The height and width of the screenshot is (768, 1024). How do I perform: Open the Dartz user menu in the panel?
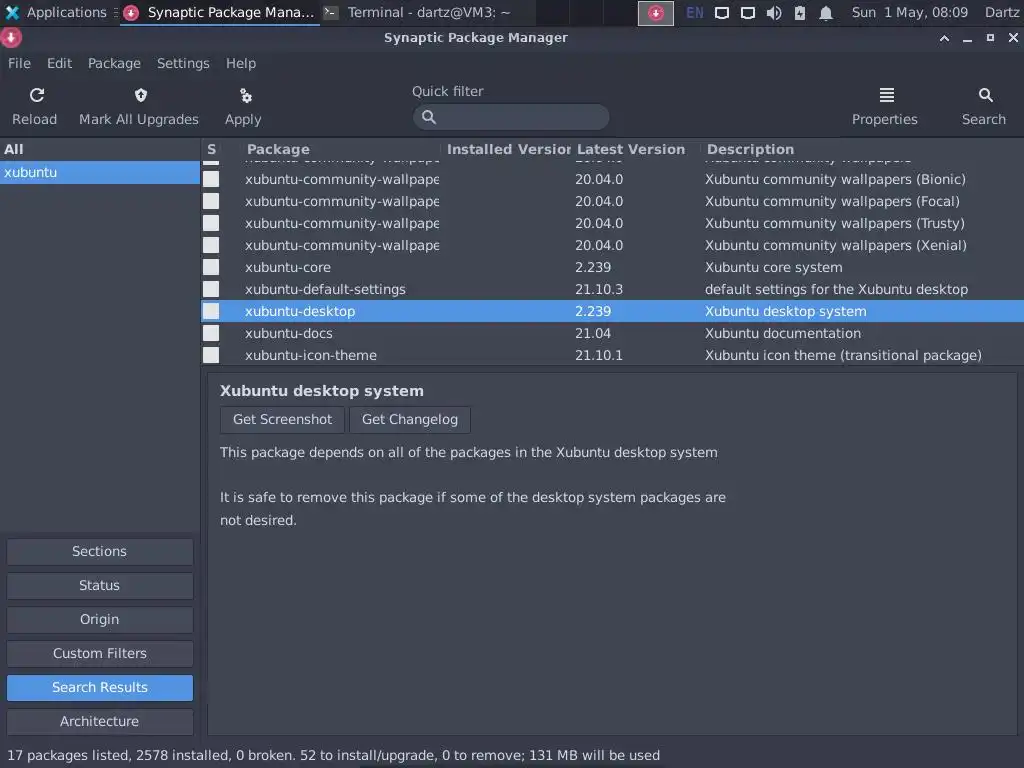[1002, 12]
